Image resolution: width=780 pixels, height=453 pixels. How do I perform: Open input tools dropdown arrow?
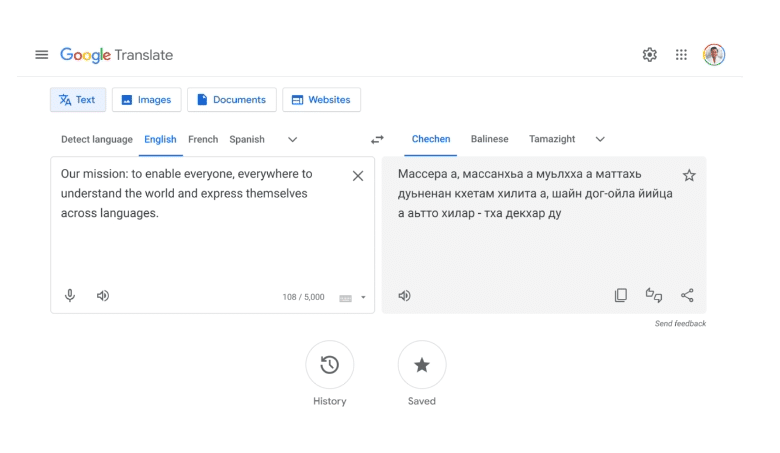pyautogui.click(x=363, y=297)
